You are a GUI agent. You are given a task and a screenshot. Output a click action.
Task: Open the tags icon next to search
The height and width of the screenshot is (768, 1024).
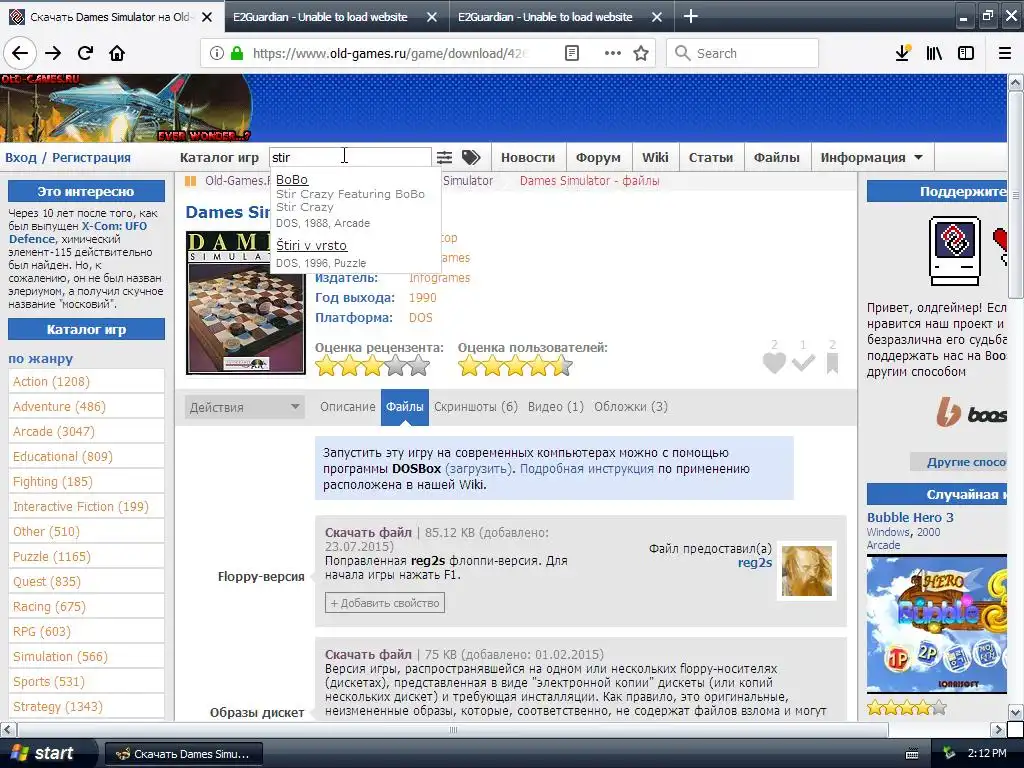tap(471, 157)
